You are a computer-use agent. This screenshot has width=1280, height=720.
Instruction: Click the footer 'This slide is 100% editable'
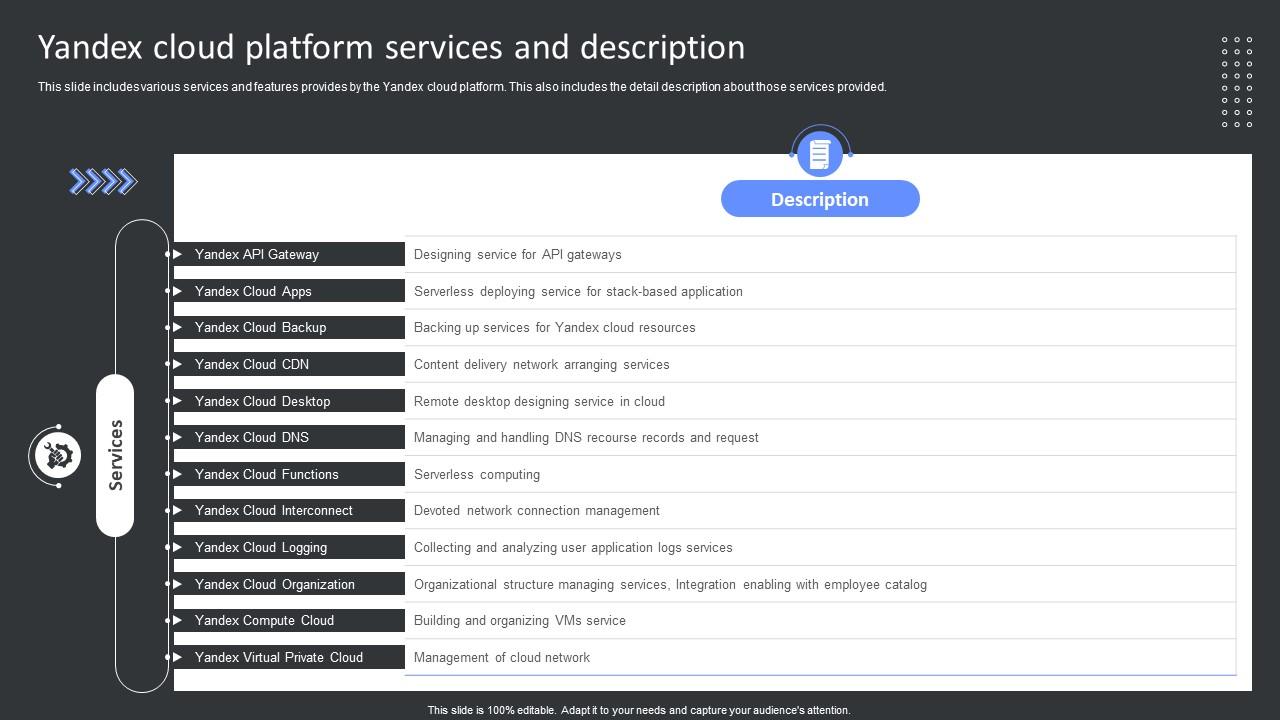(639, 710)
